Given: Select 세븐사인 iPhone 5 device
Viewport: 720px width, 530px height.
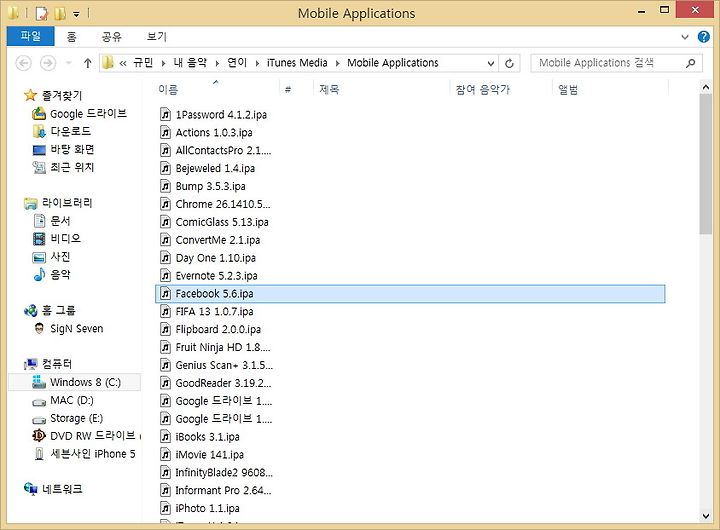Looking at the screenshot, I should pyautogui.click(x=85, y=454).
